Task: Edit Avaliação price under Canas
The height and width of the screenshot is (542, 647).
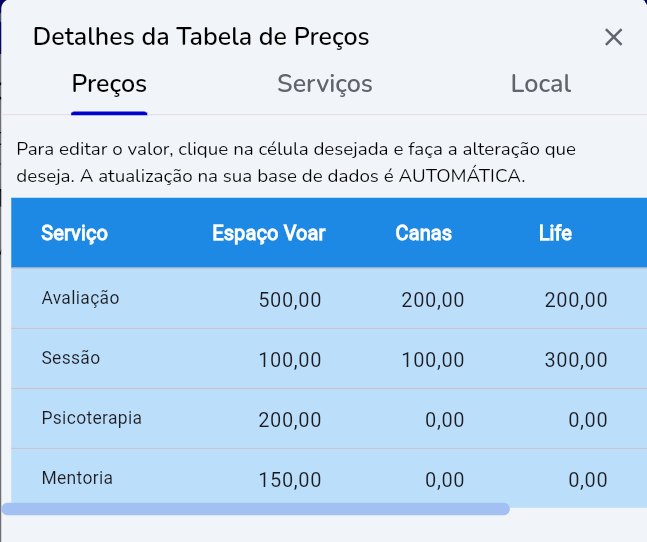Action: coord(432,300)
